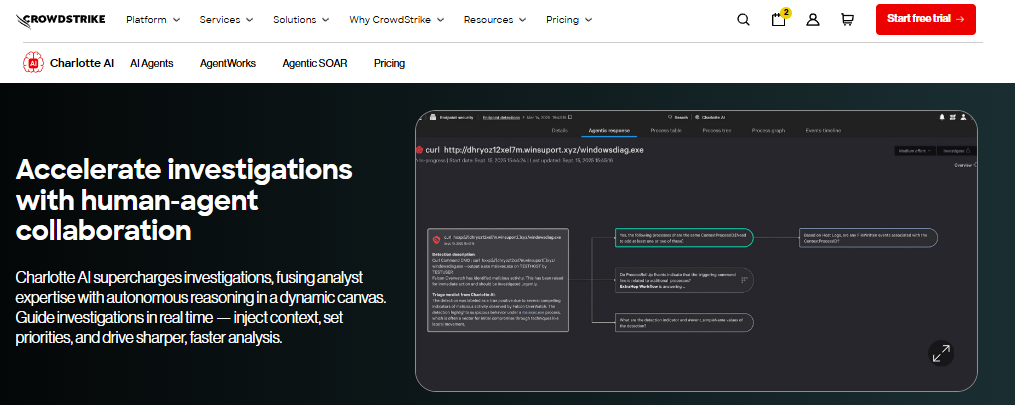Open the site search icon
1015x405 pixels.
743,19
